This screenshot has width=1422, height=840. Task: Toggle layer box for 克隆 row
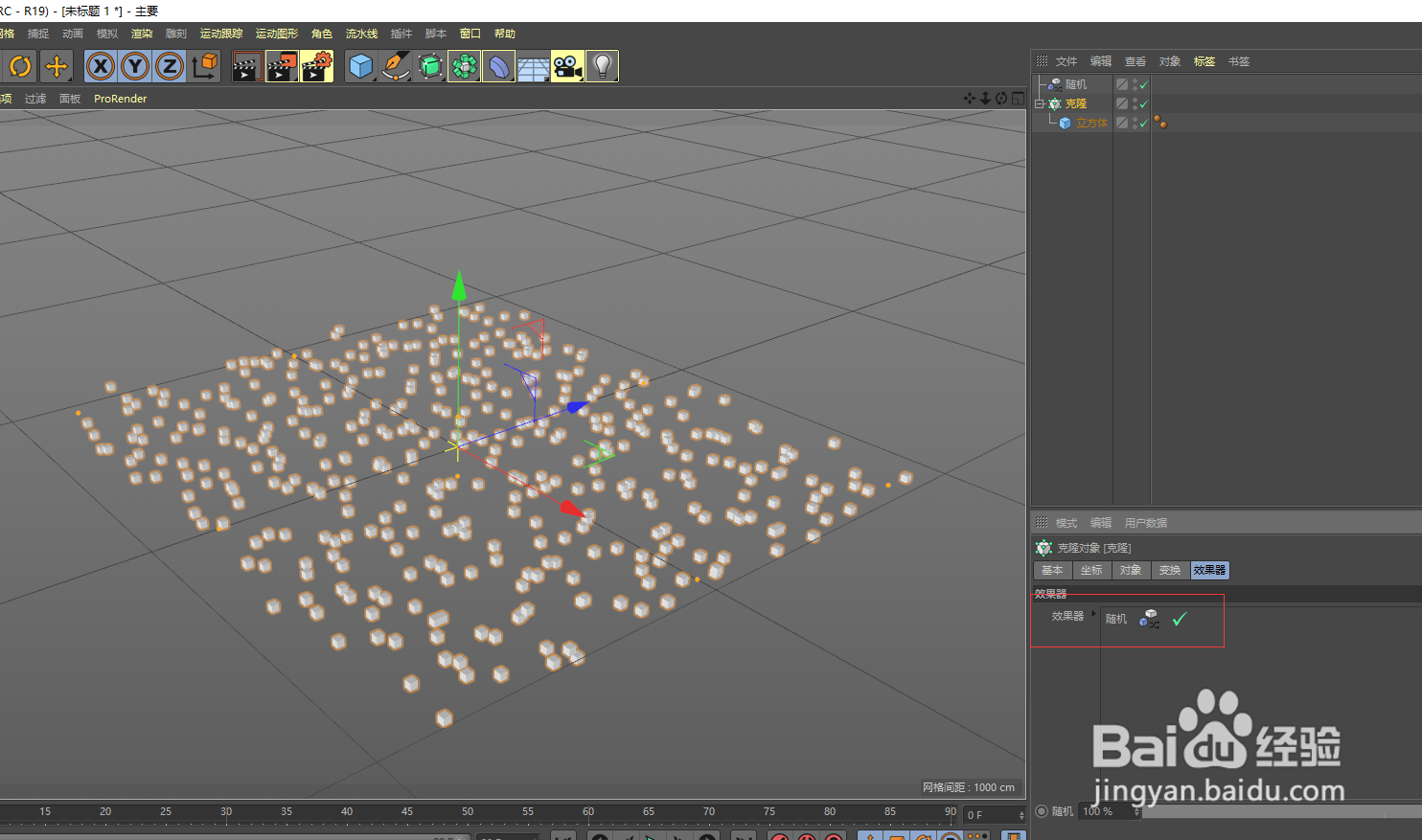pos(1122,103)
